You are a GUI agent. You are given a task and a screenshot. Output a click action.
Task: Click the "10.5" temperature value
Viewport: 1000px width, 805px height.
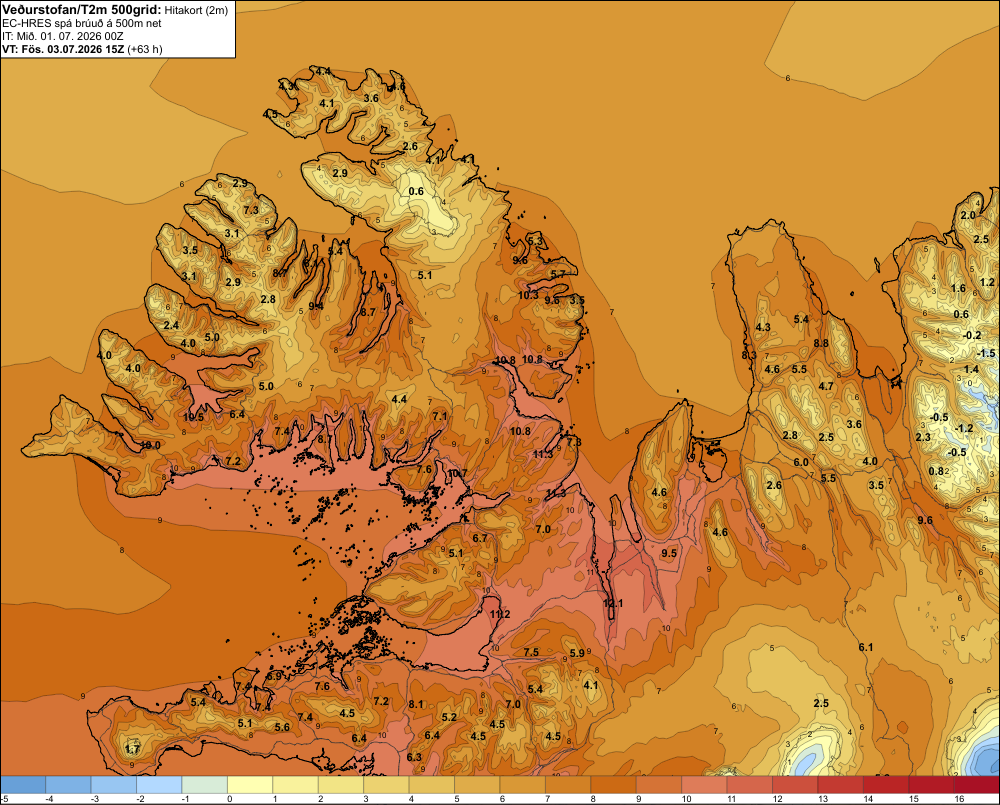tap(193, 417)
